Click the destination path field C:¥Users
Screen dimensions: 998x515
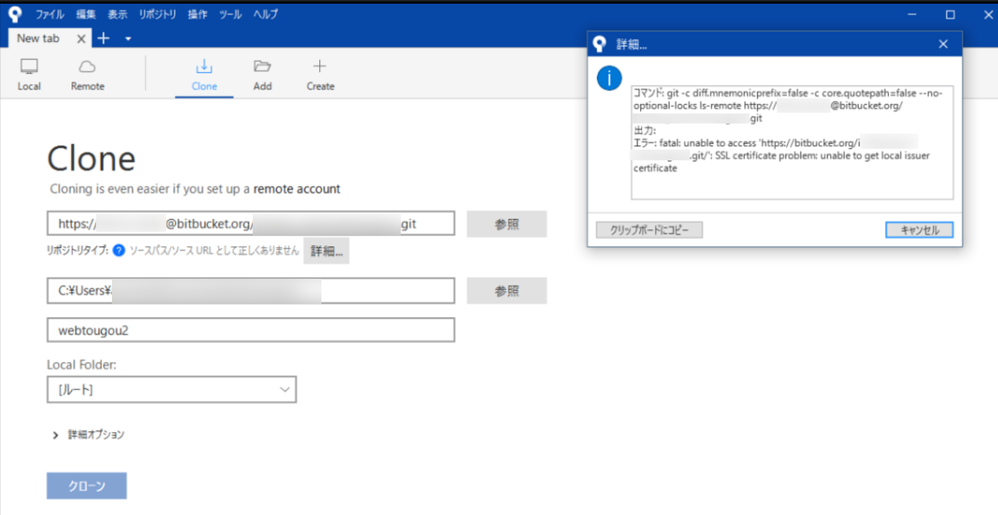point(251,291)
